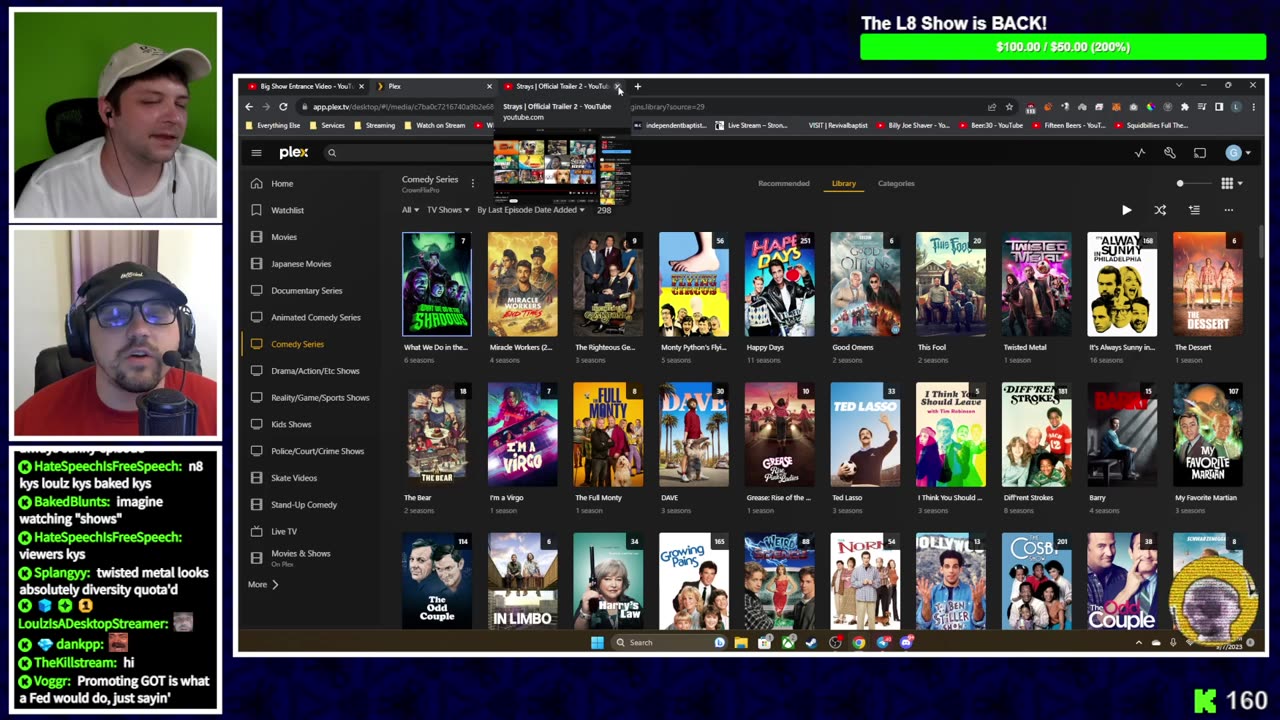Open Chrome from the taskbar
The image size is (1280, 720).
(858, 642)
